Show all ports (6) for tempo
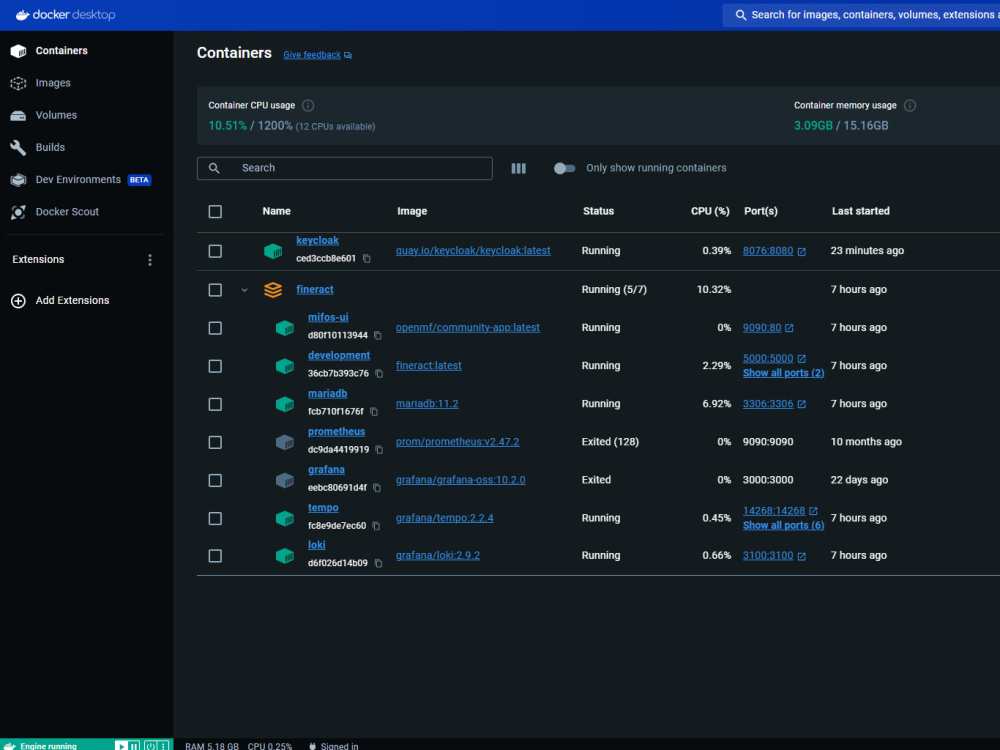Image resolution: width=1000 pixels, height=750 pixels. pos(783,526)
